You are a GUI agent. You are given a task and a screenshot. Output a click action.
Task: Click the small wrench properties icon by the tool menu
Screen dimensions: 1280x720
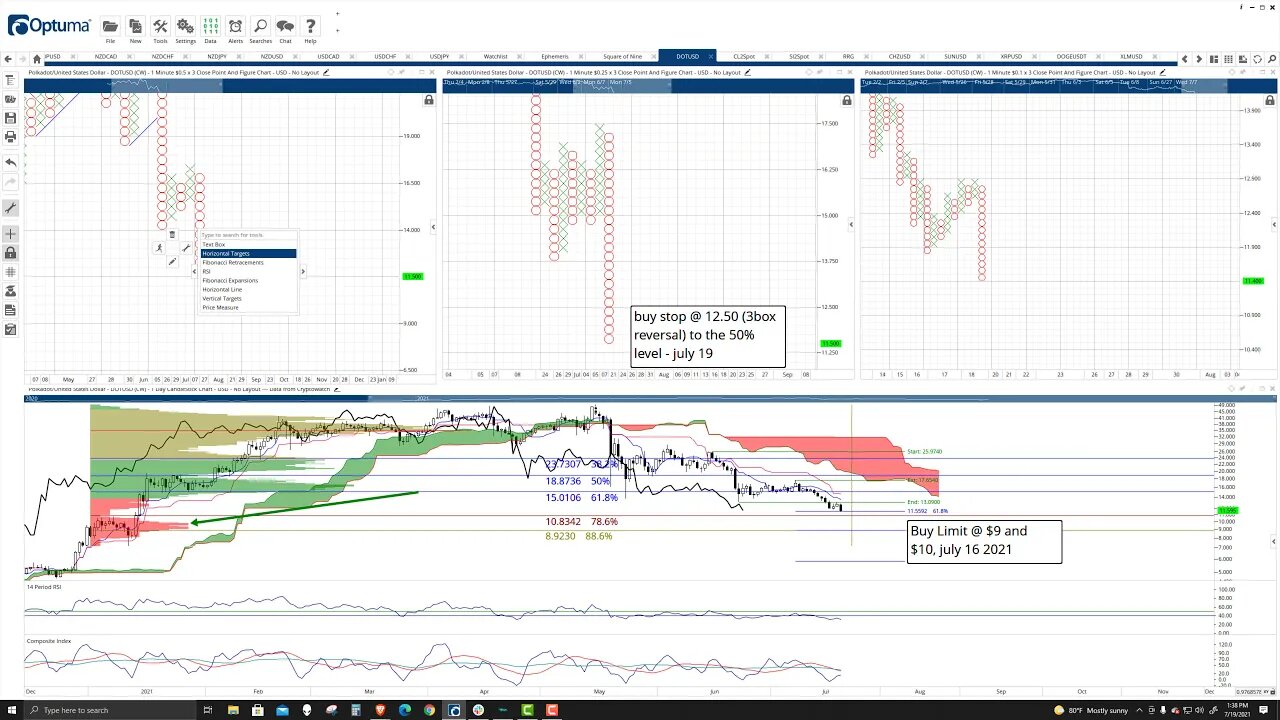[186, 248]
